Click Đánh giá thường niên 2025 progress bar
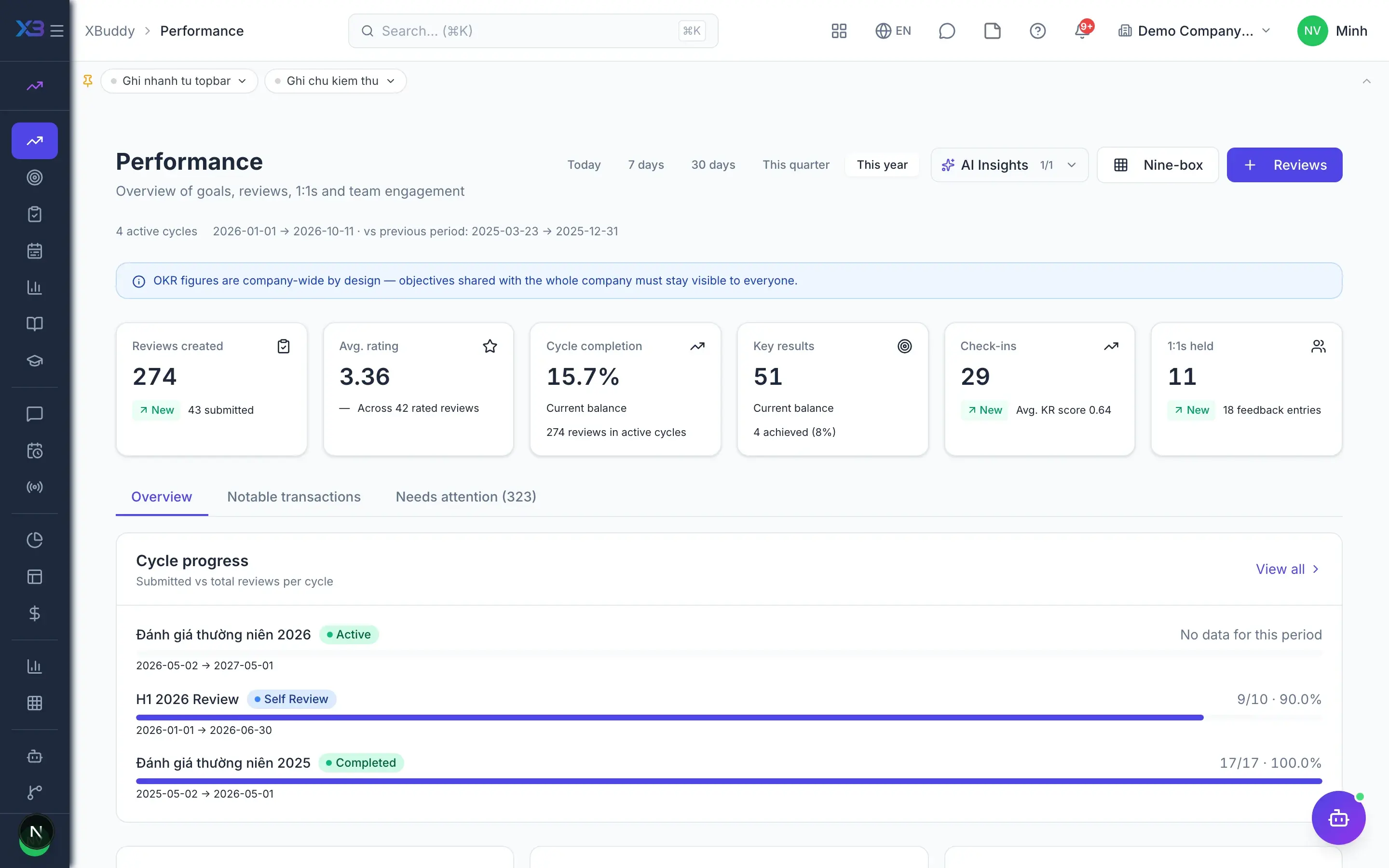Image resolution: width=1389 pixels, height=868 pixels. click(x=728, y=781)
